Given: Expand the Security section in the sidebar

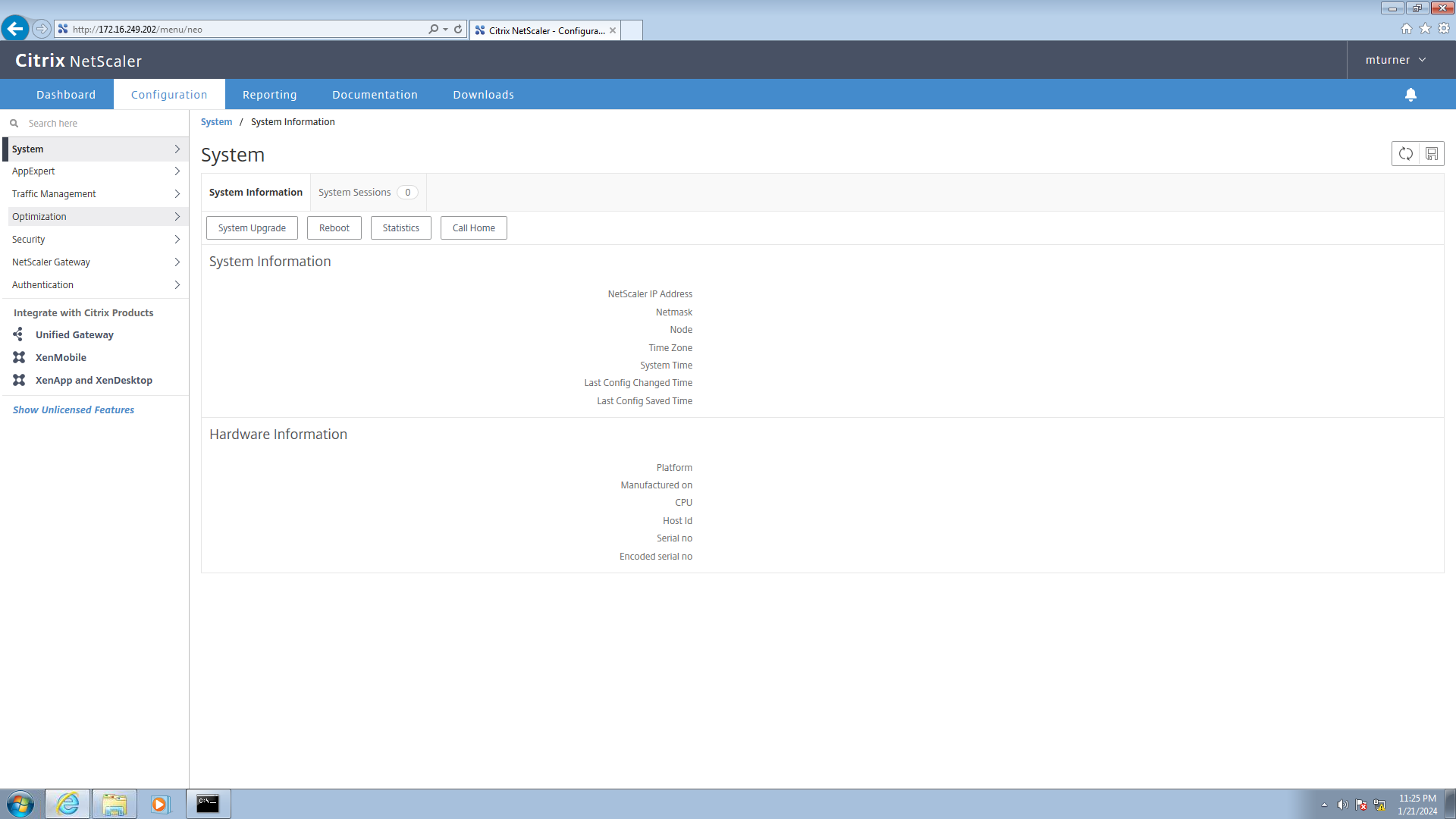Looking at the screenshot, I should point(28,239).
